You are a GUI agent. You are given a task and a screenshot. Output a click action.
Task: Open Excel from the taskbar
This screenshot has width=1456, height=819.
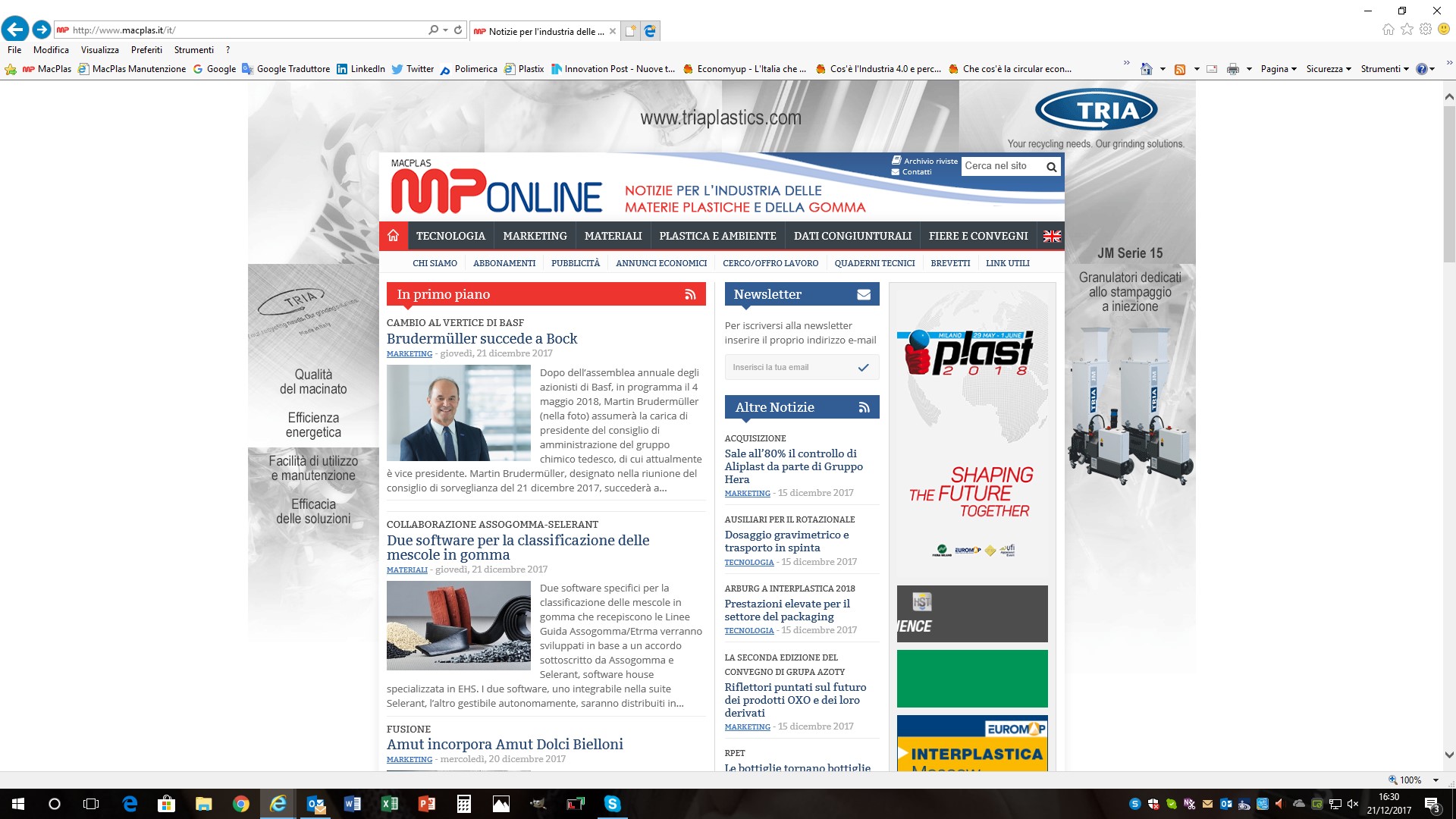pos(389,804)
